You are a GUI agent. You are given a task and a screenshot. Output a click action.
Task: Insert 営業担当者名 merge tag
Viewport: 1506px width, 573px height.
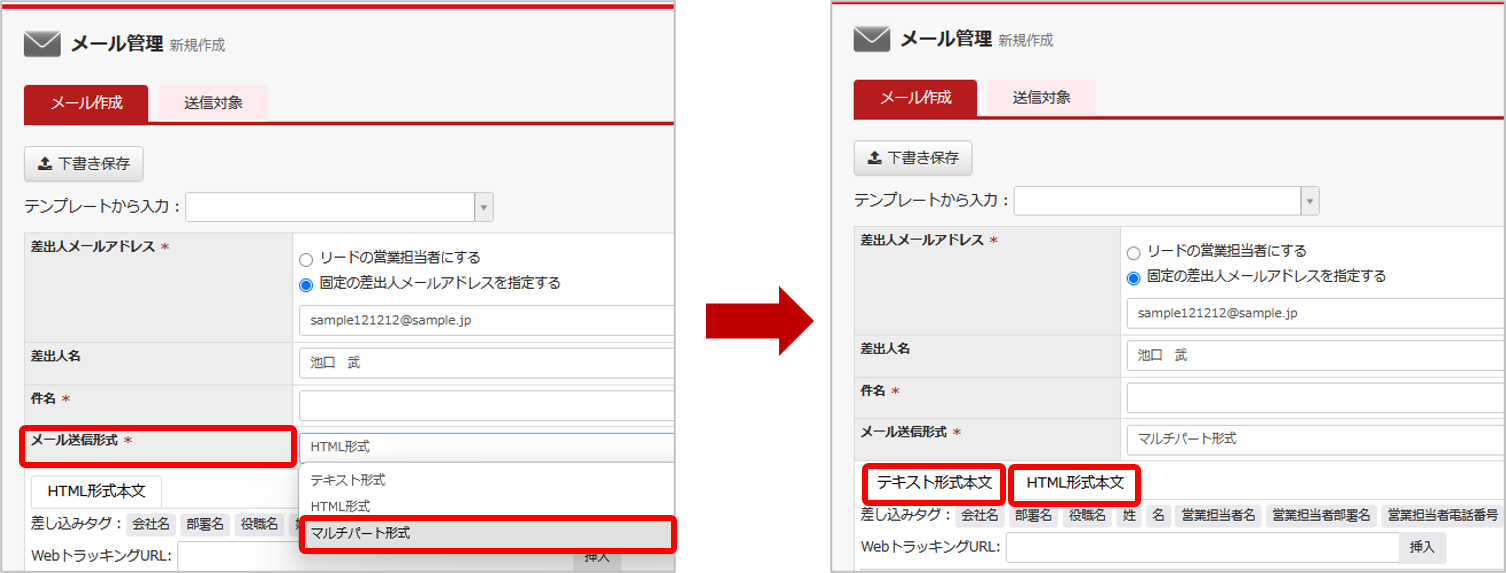[1218, 516]
